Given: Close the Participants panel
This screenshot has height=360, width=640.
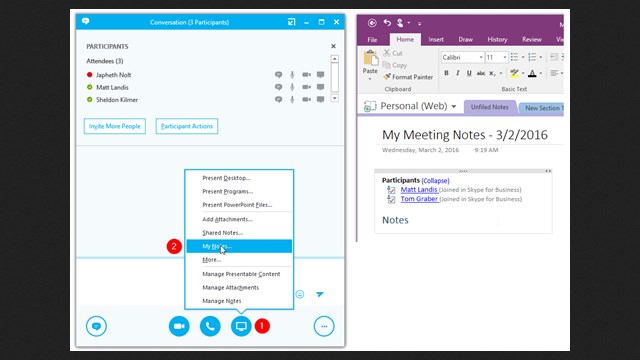Looking at the screenshot, I should point(333,46).
